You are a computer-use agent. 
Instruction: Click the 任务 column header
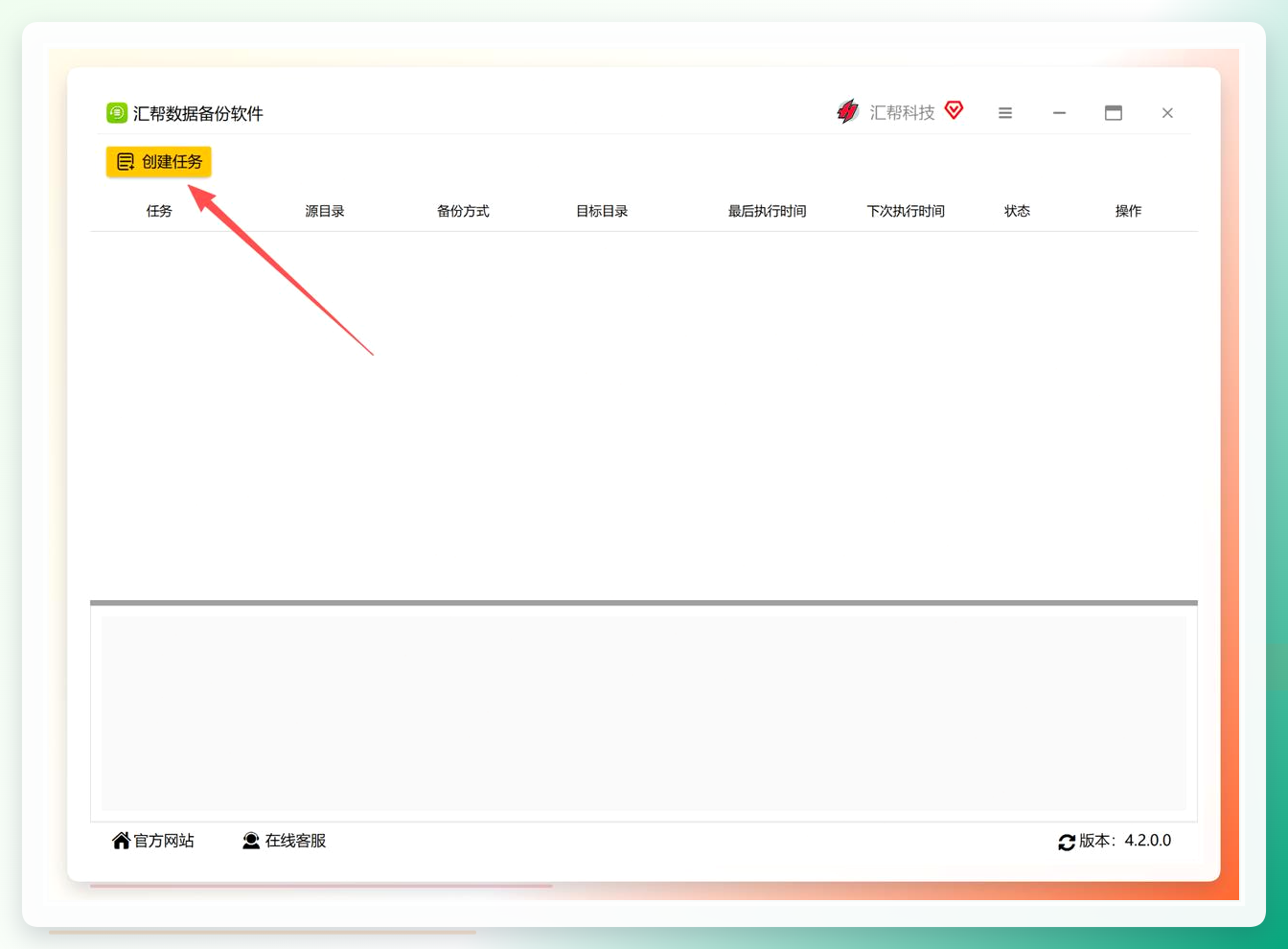[x=159, y=211]
